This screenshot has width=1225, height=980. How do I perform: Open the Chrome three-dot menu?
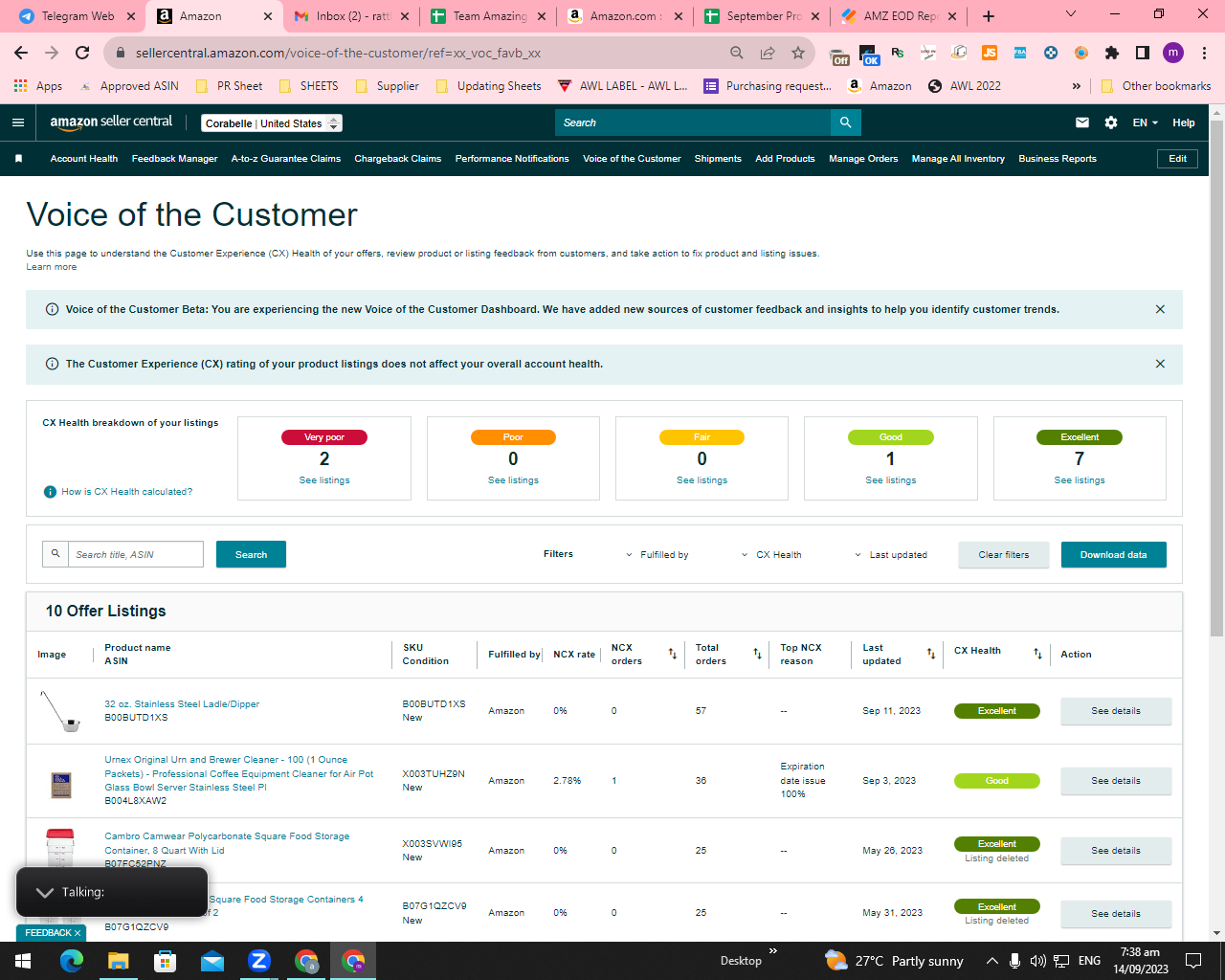point(1205,53)
